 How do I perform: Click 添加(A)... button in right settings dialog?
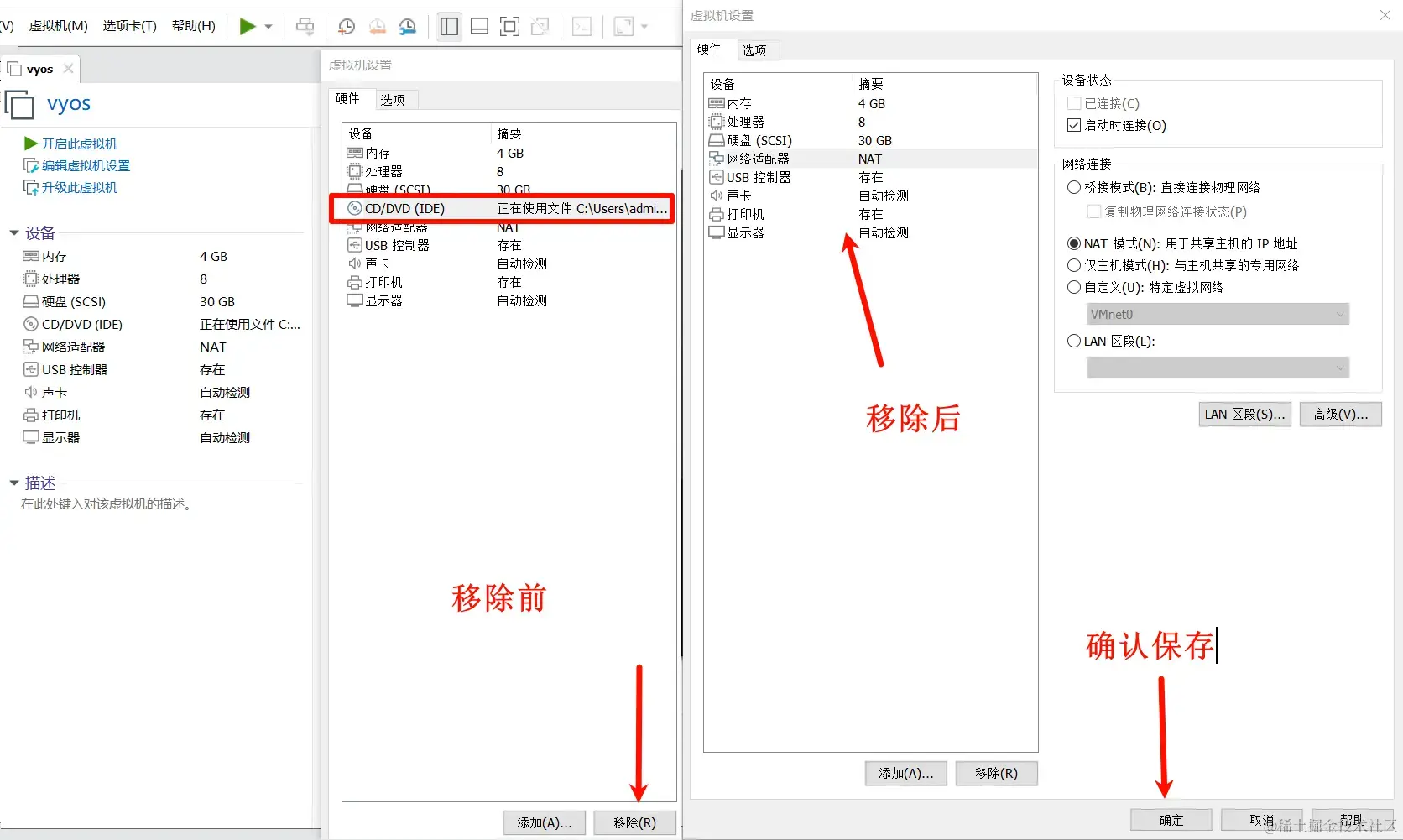coord(905,773)
